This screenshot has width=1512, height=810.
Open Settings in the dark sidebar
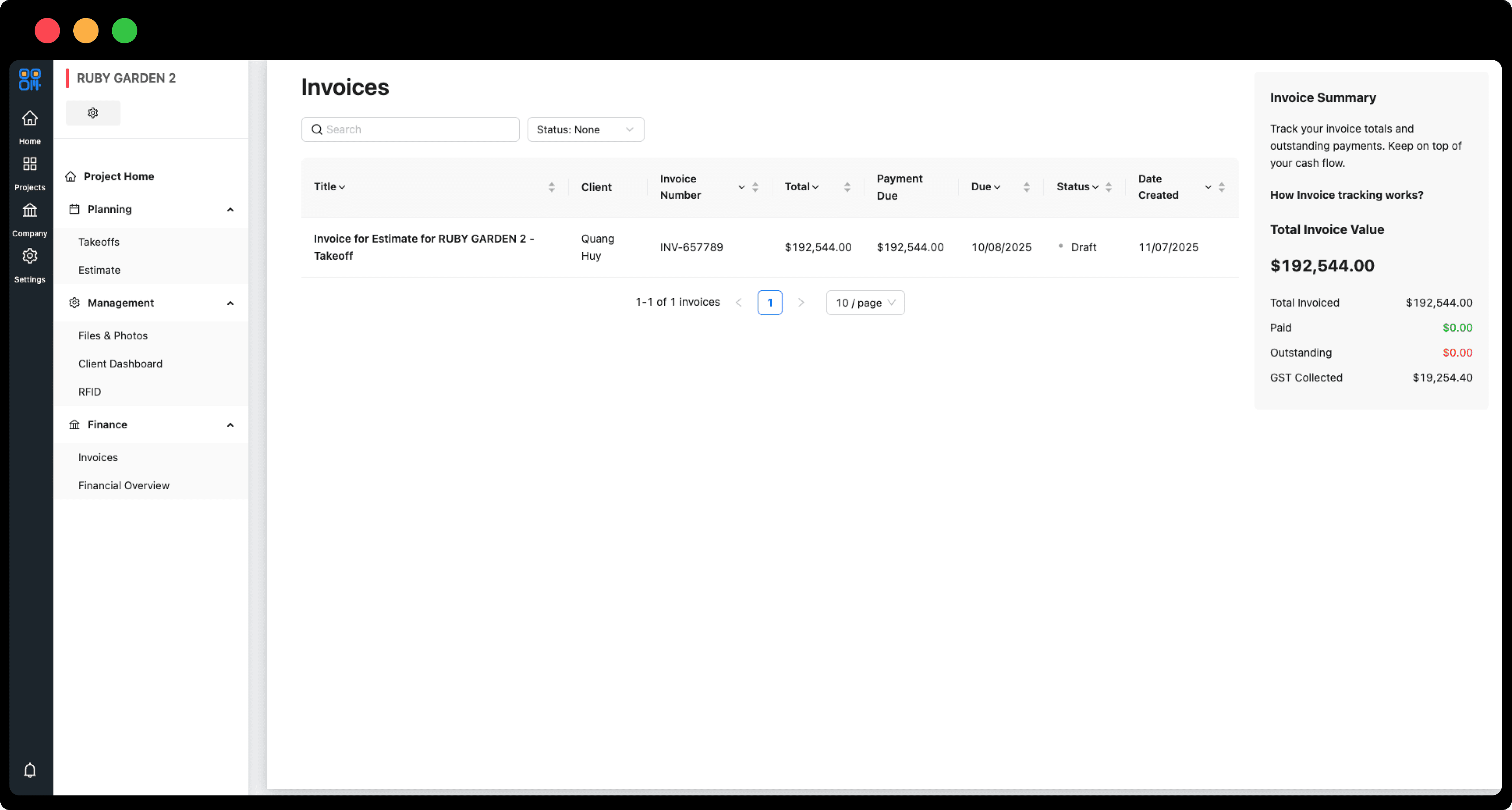(x=30, y=266)
